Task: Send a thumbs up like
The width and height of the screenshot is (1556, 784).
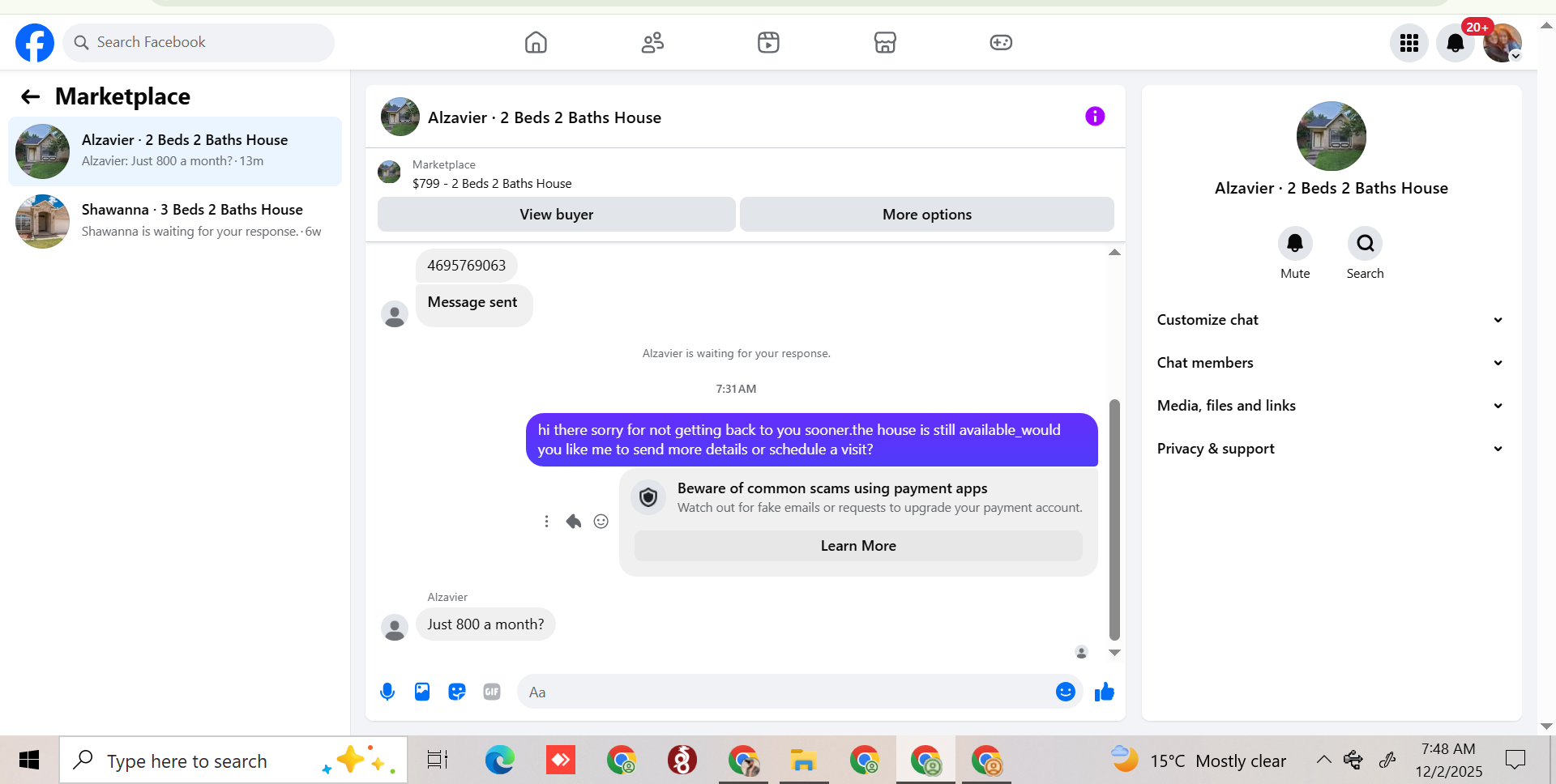Action: pyautogui.click(x=1105, y=692)
